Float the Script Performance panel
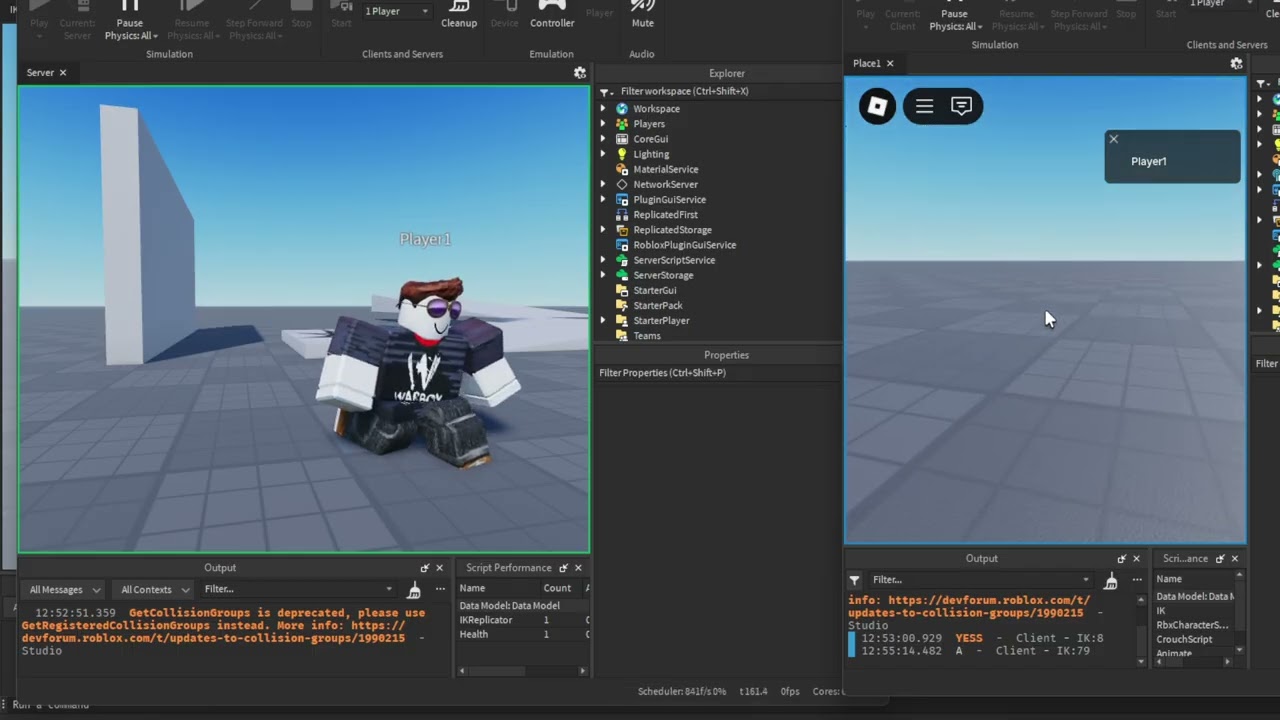The image size is (1280, 720). coord(563,568)
